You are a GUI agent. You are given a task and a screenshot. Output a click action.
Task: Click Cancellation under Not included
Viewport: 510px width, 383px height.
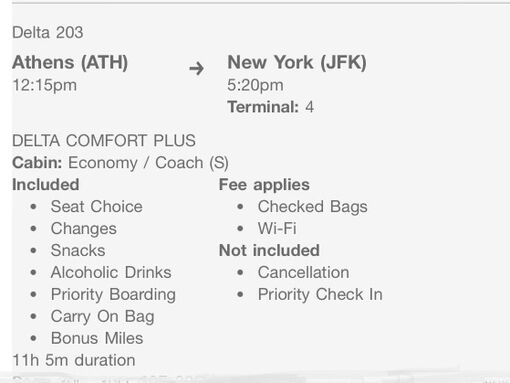304,273
